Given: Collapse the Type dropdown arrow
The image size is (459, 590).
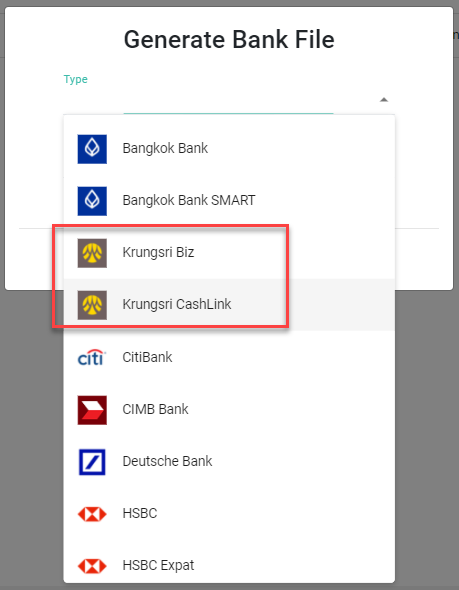Looking at the screenshot, I should coord(384,100).
